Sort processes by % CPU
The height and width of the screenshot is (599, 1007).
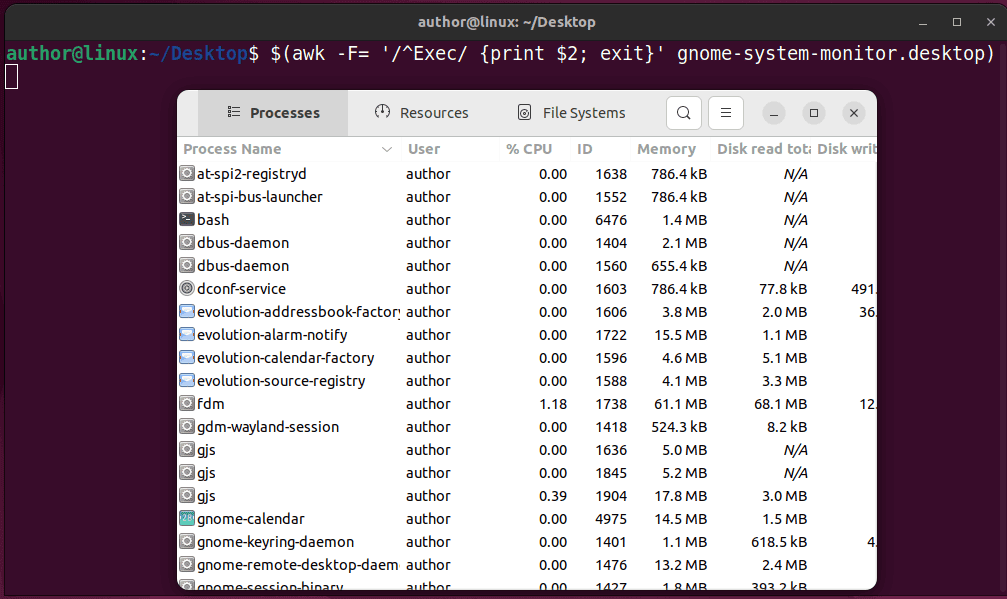click(x=528, y=148)
